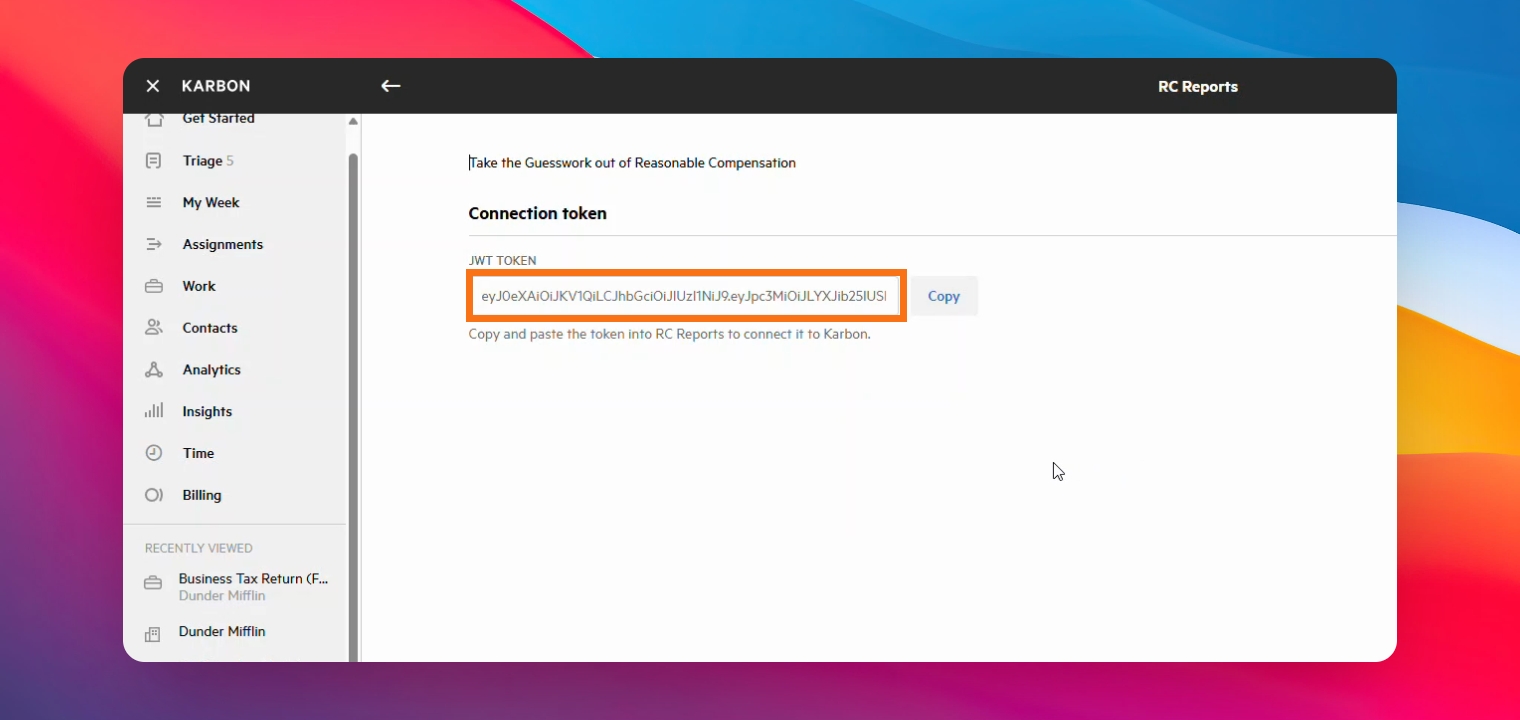The height and width of the screenshot is (720, 1520).
Task: Go back using the left arrow
Action: pyautogui.click(x=391, y=86)
